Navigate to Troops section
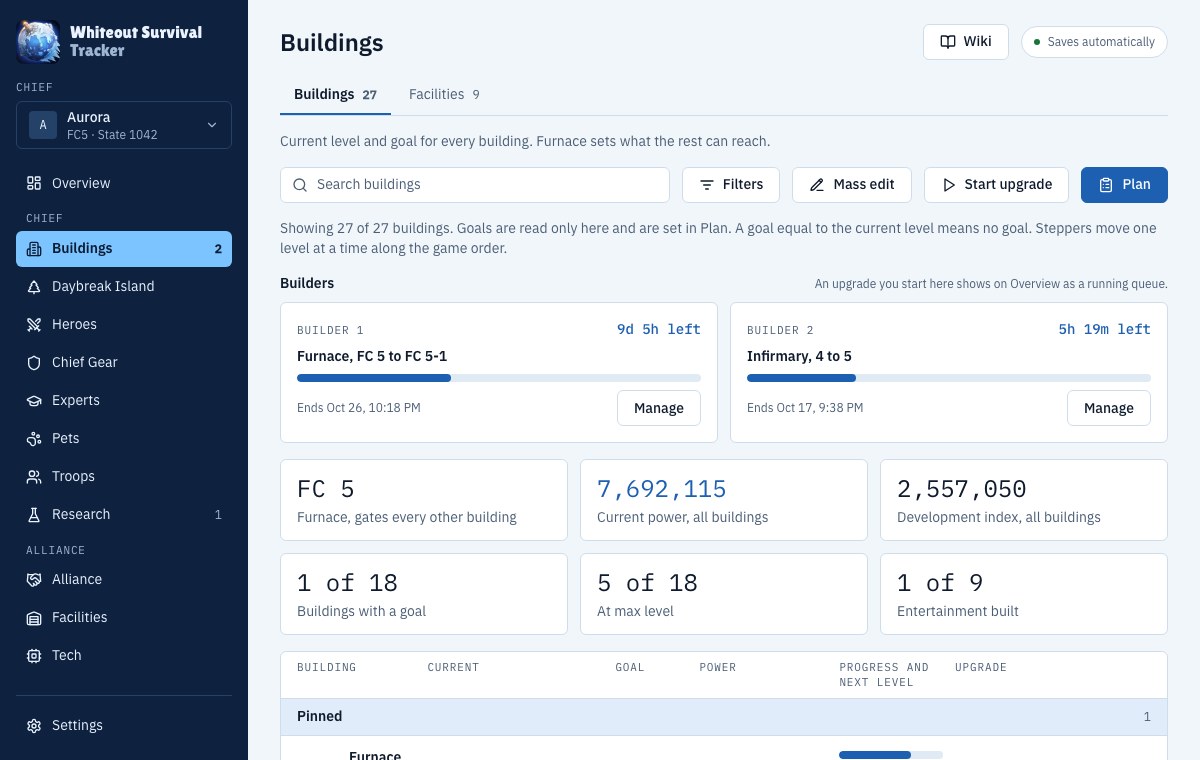Image resolution: width=1200 pixels, height=760 pixels. point(124,477)
